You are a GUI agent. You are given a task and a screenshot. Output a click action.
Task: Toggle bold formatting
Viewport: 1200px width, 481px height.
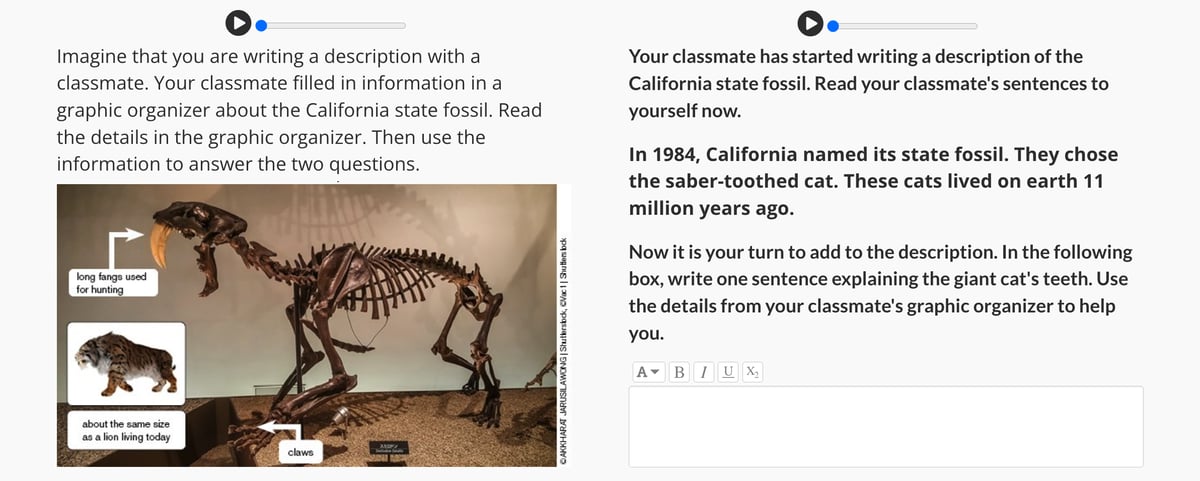(680, 372)
